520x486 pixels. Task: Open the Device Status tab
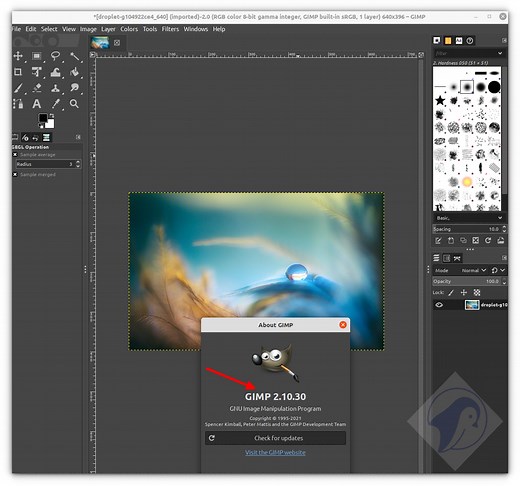coord(25,137)
